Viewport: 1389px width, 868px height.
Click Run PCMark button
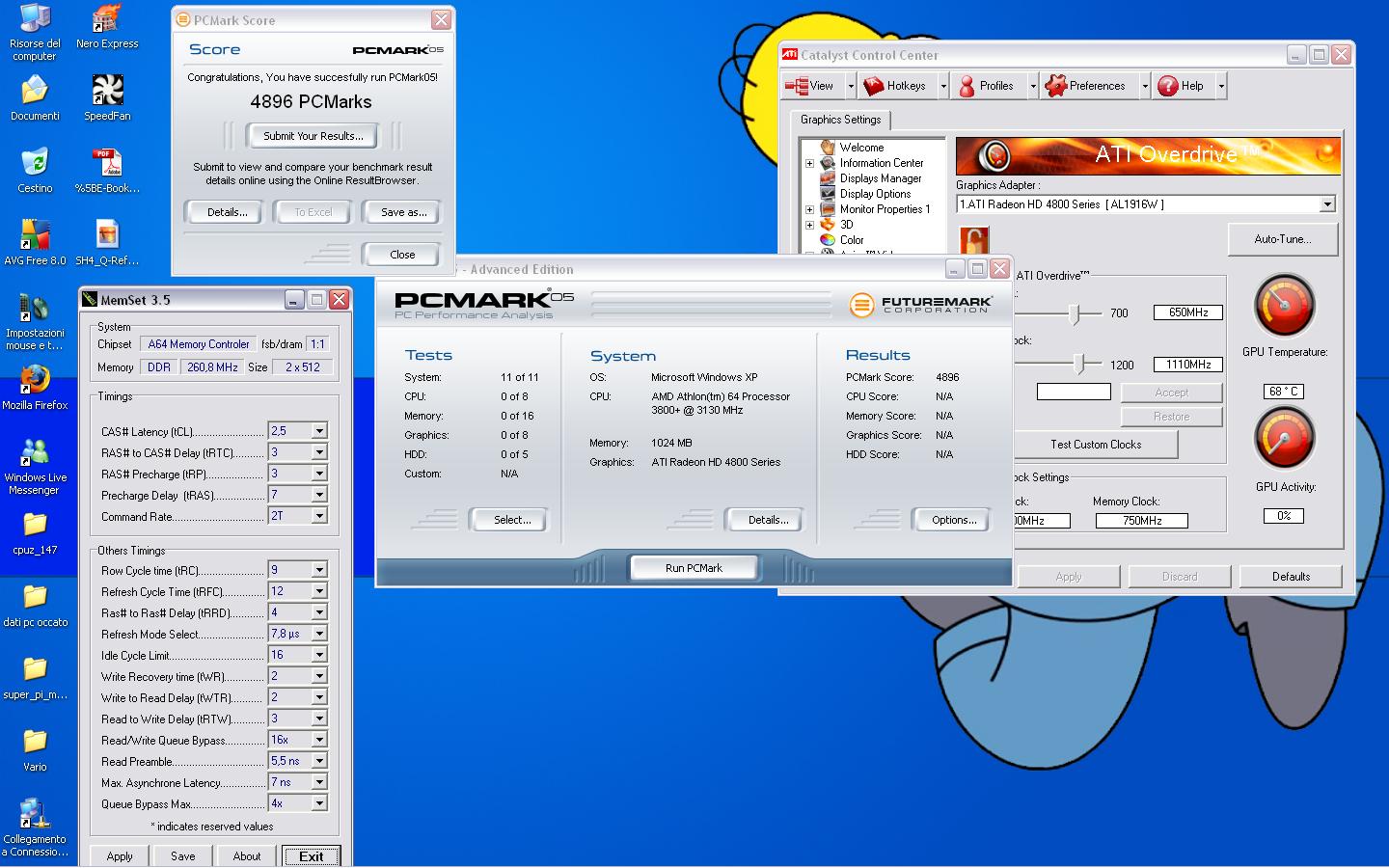[694, 568]
